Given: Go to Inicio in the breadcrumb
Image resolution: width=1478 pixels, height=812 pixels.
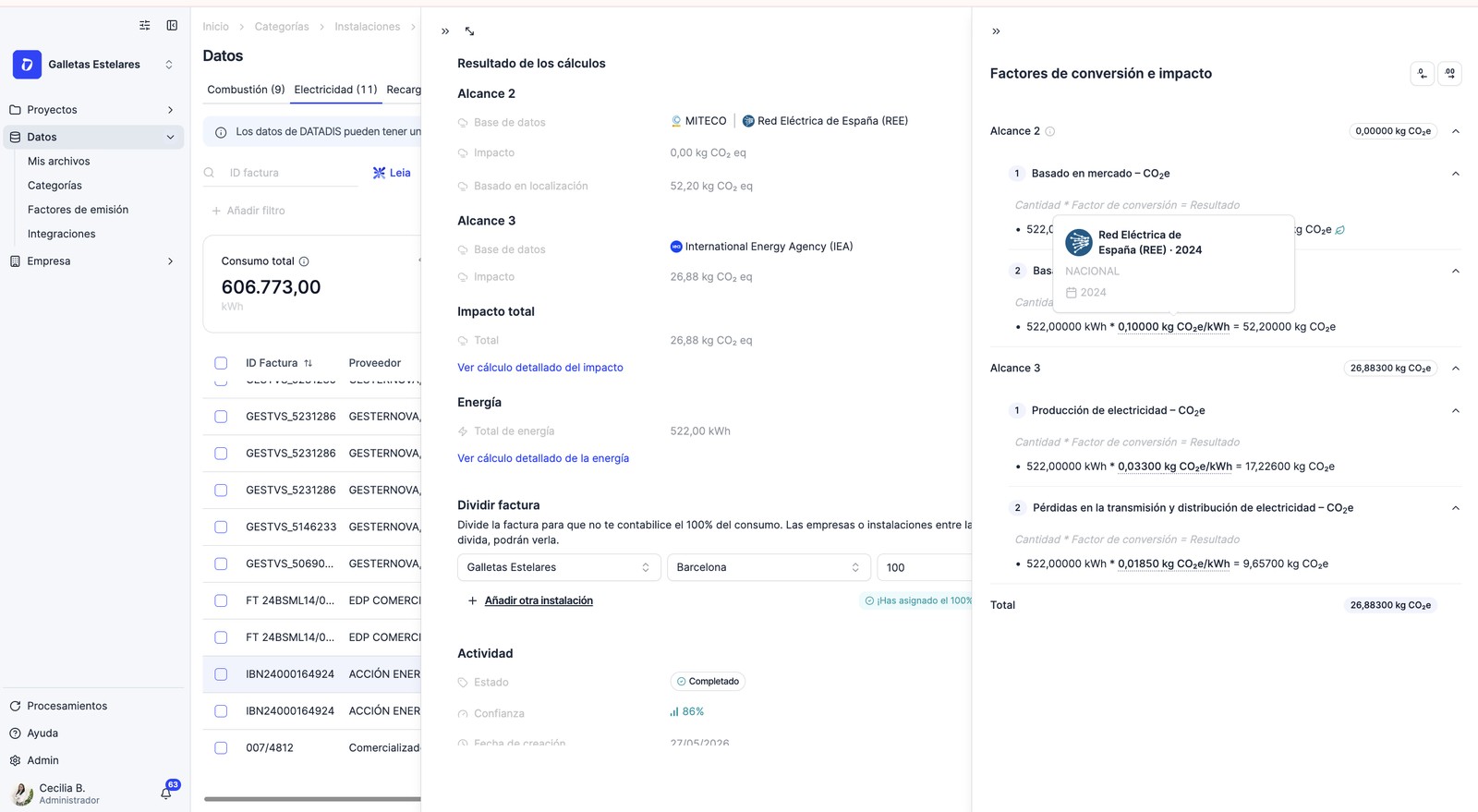Looking at the screenshot, I should (x=215, y=27).
